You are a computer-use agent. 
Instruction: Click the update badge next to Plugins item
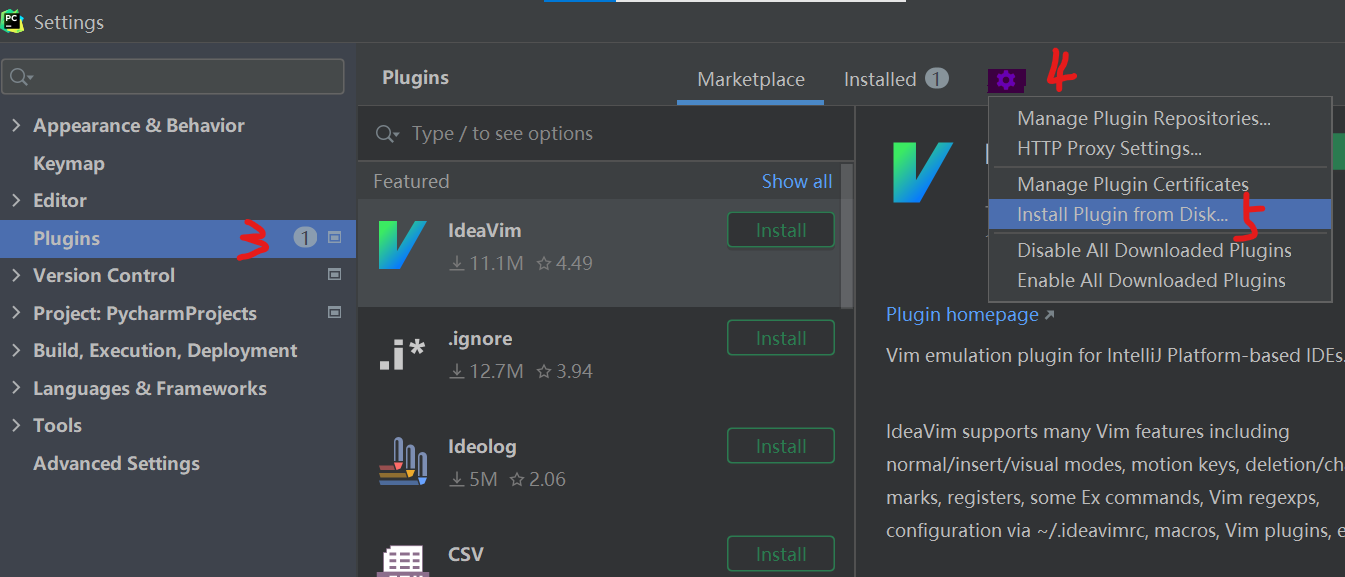(305, 238)
